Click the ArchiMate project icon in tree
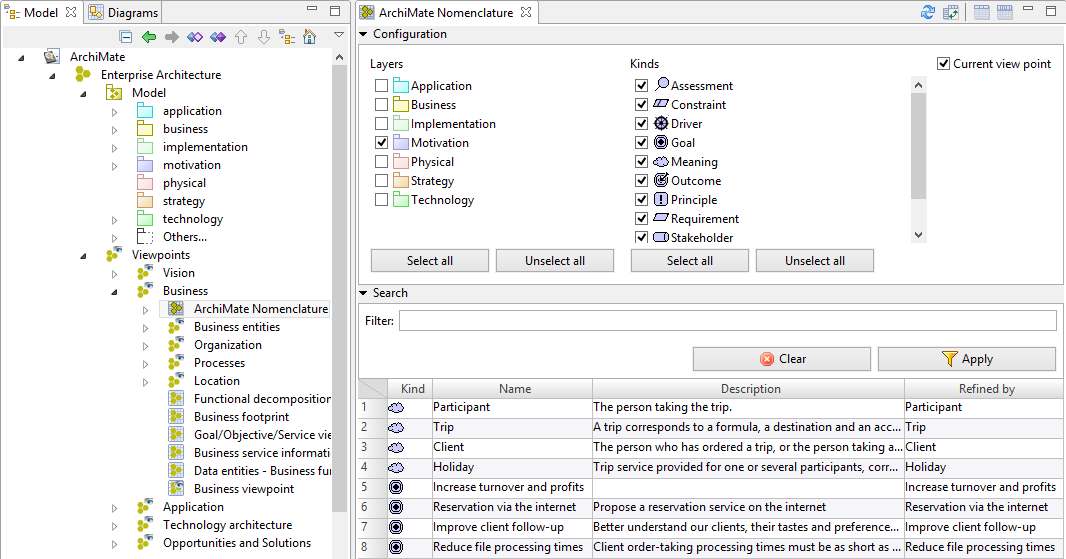Image resolution: width=1066 pixels, height=559 pixels. 52,56
